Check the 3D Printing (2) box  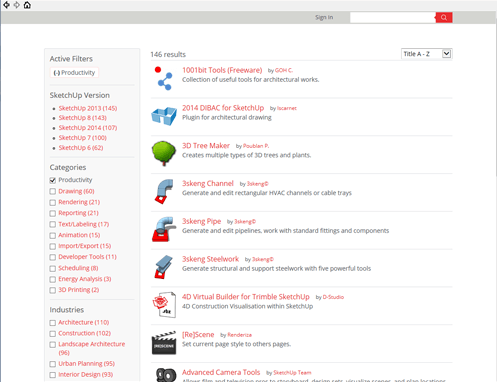click(x=53, y=290)
